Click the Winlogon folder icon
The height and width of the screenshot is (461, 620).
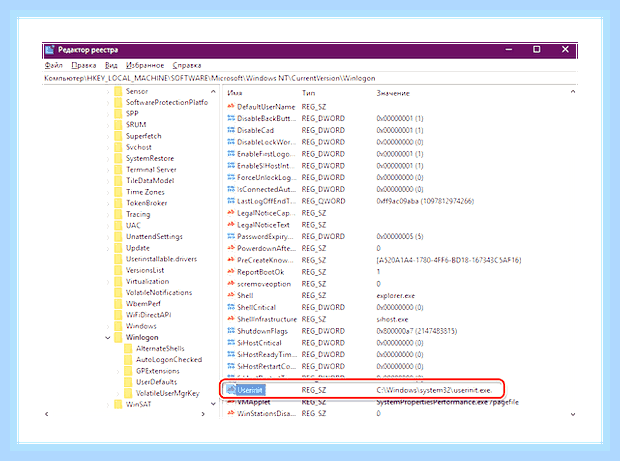[118, 337]
